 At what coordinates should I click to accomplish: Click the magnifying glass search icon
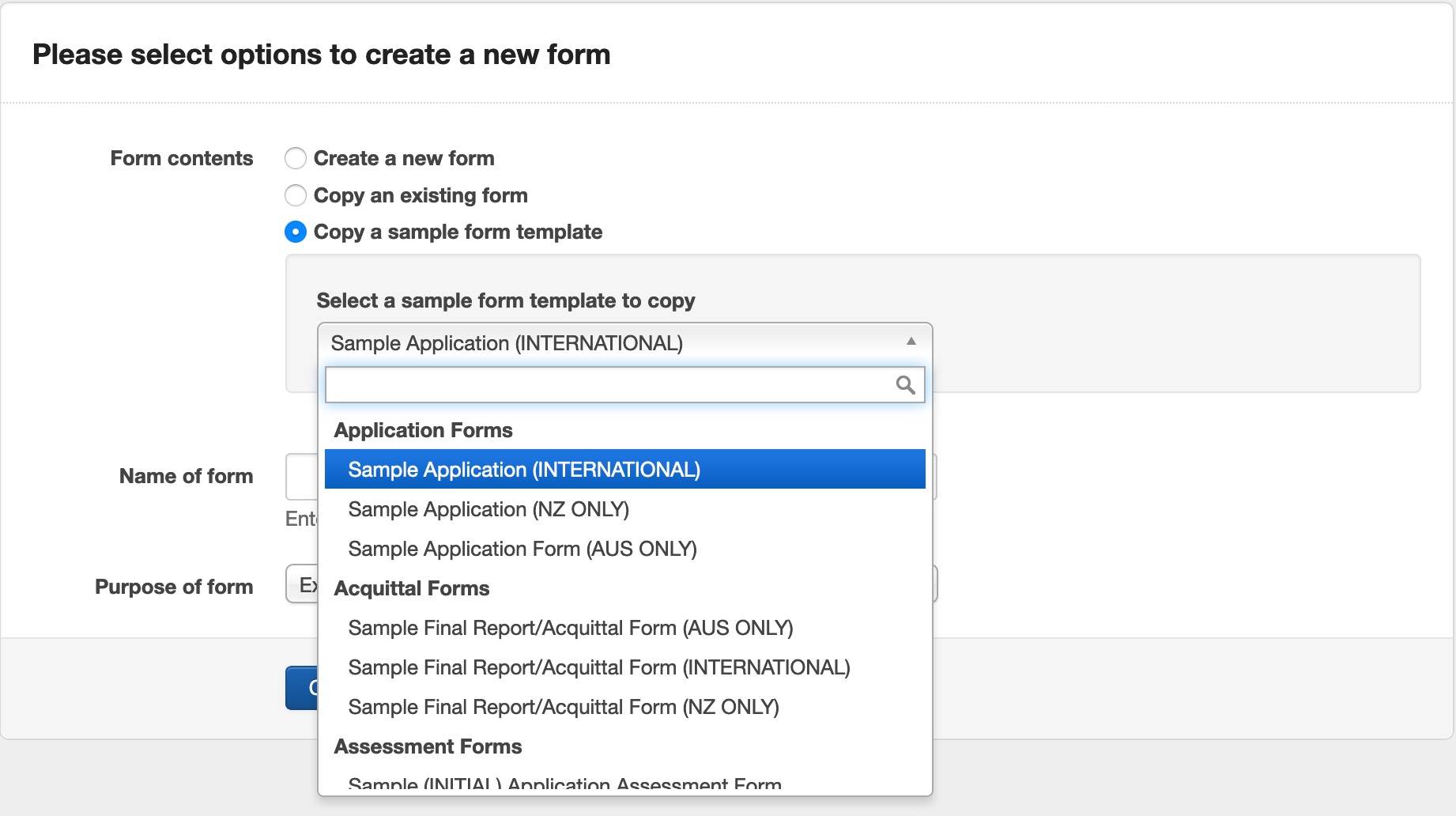tap(905, 385)
